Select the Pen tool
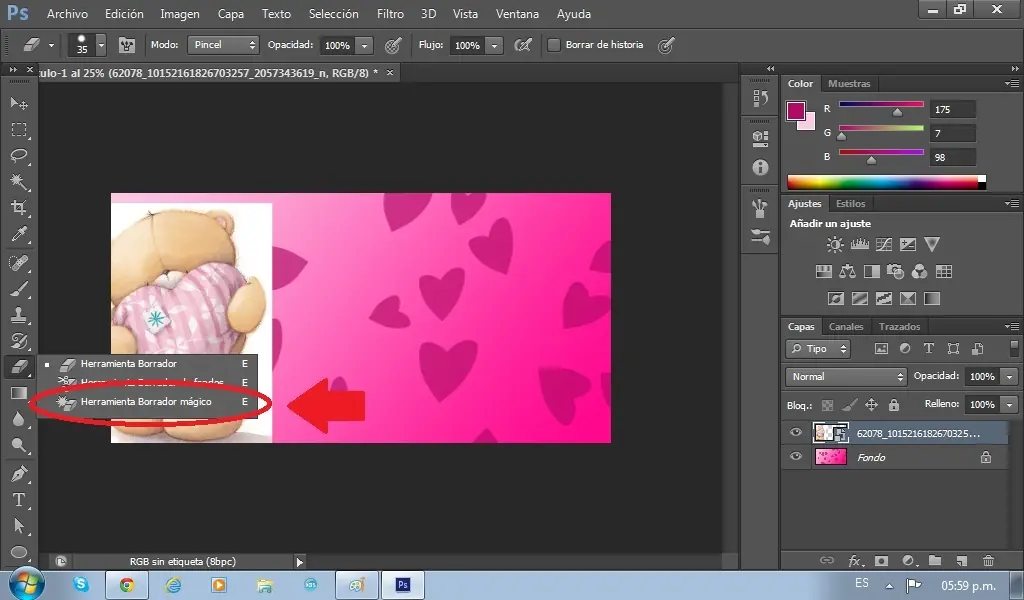 click(x=19, y=473)
